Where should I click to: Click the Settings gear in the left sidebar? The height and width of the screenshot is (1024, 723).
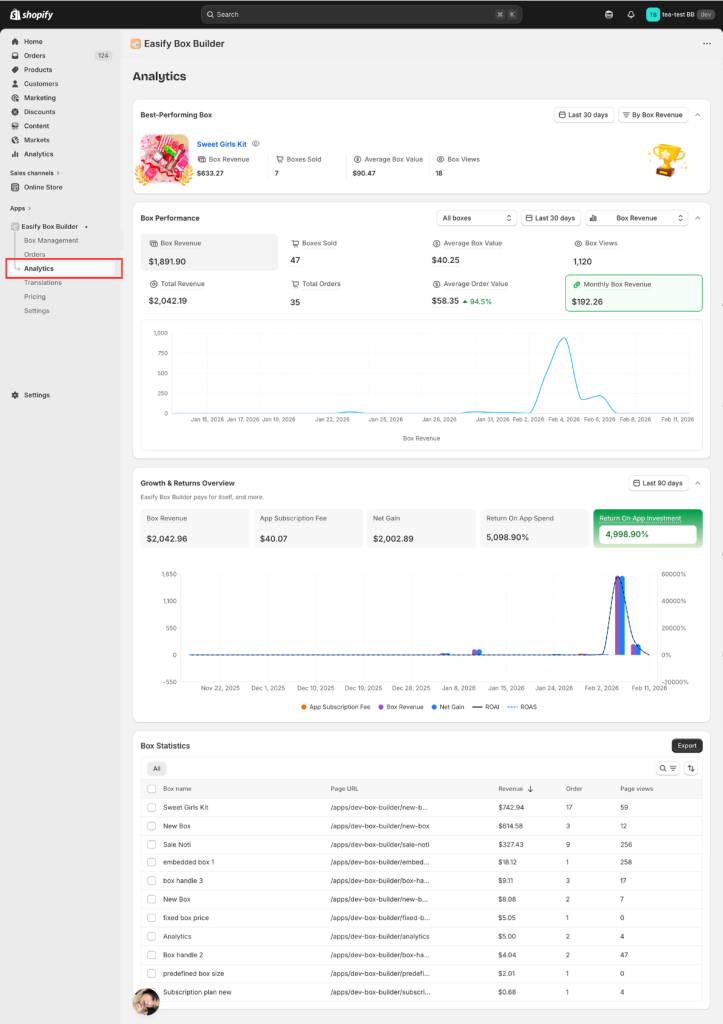tap(36, 395)
